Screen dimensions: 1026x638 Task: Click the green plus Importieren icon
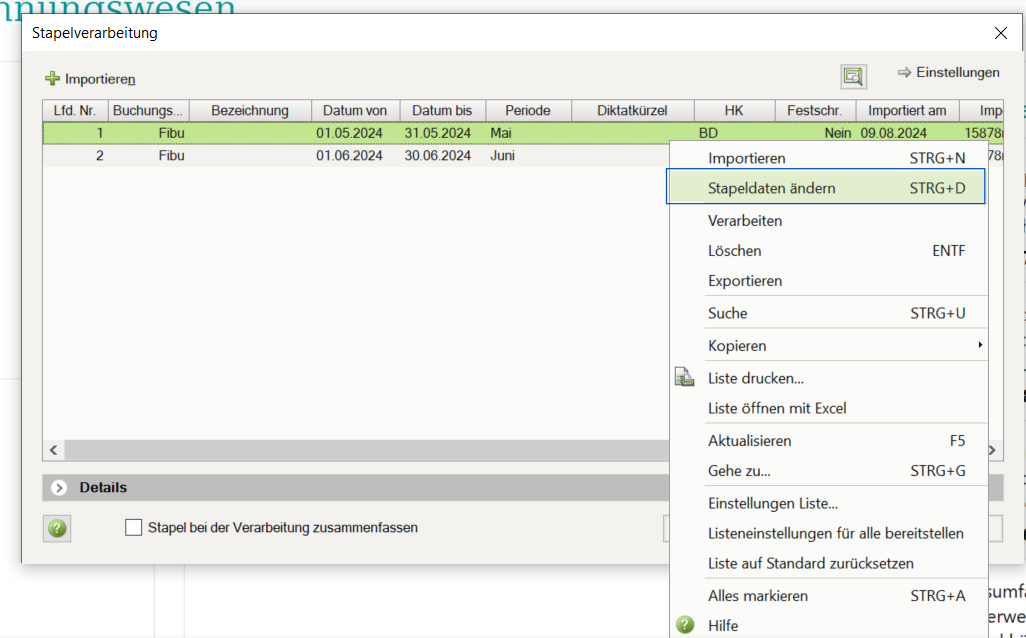[x=50, y=78]
